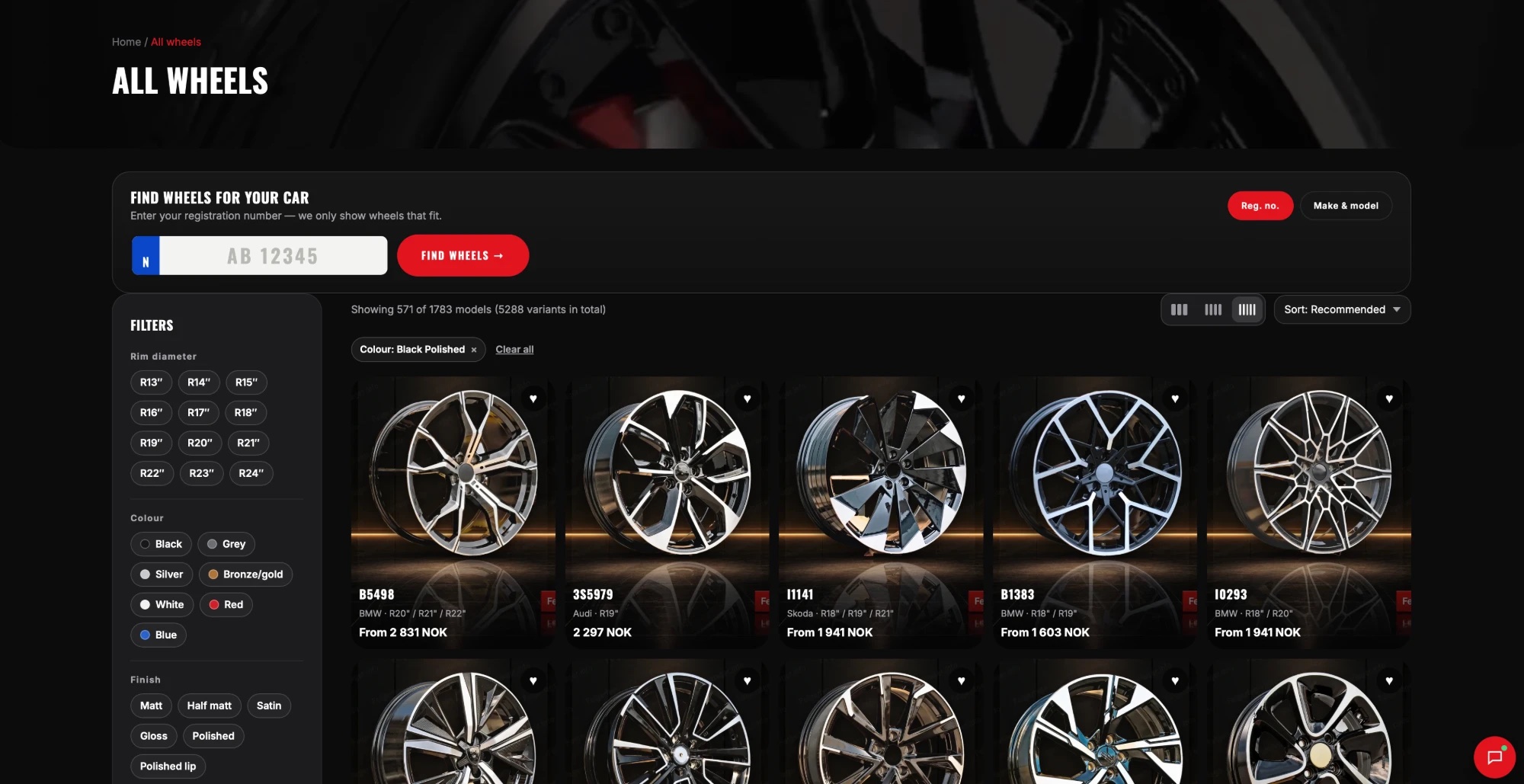The image size is (1524, 784).
Task: Switch to four-column grid view
Action: click(x=1213, y=309)
